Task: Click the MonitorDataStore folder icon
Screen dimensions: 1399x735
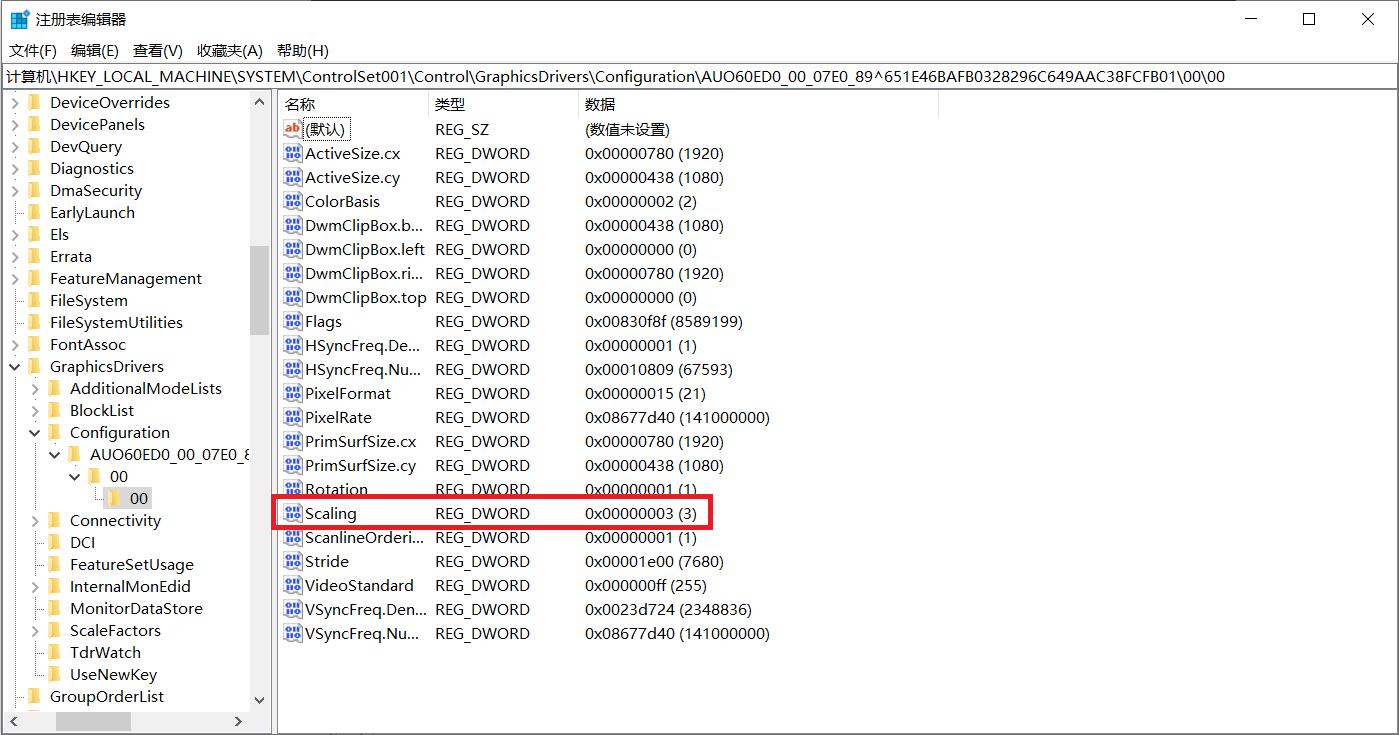Action: click(55, 608)
